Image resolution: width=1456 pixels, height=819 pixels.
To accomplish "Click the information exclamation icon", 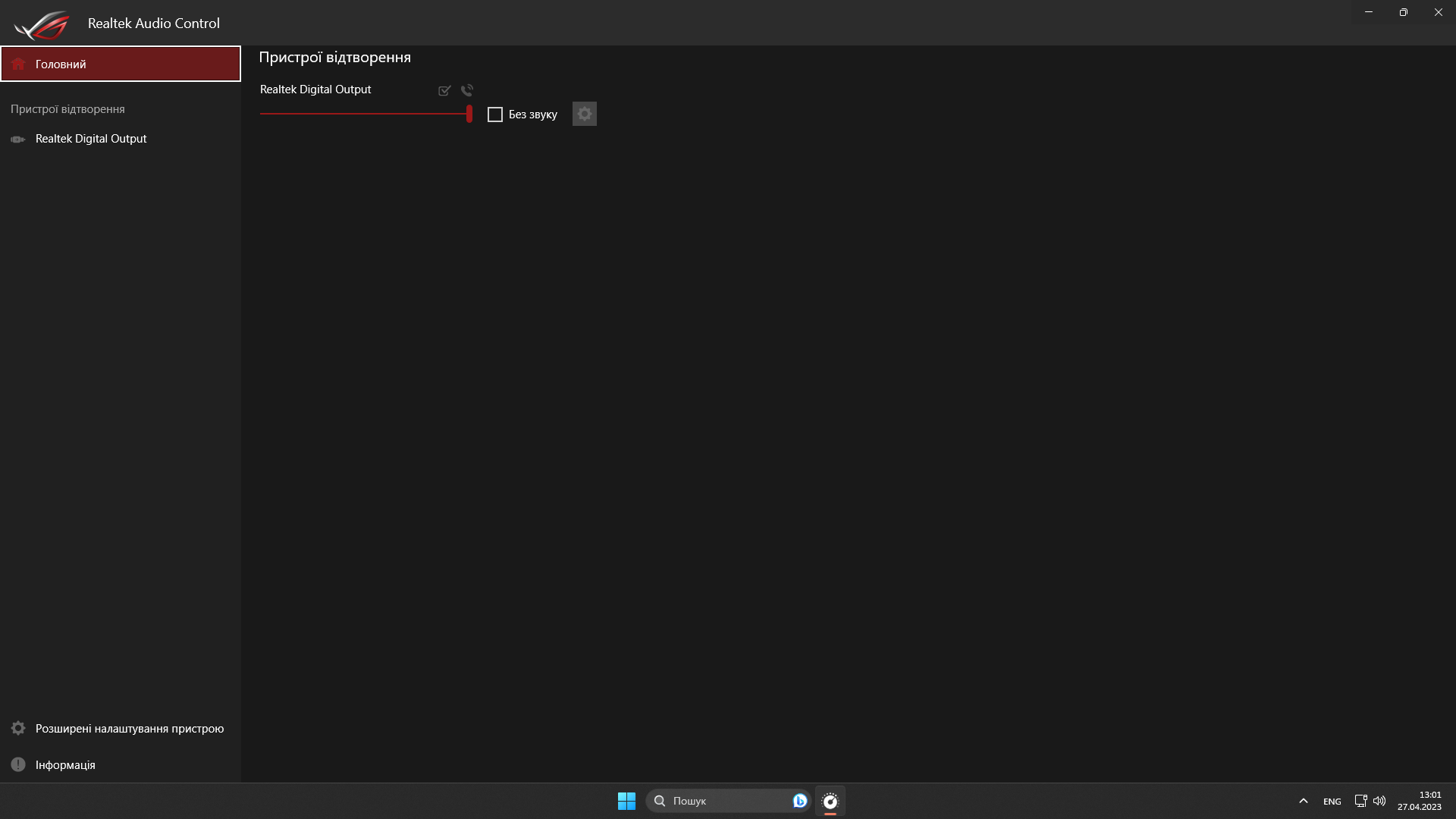I will (18, 764).
